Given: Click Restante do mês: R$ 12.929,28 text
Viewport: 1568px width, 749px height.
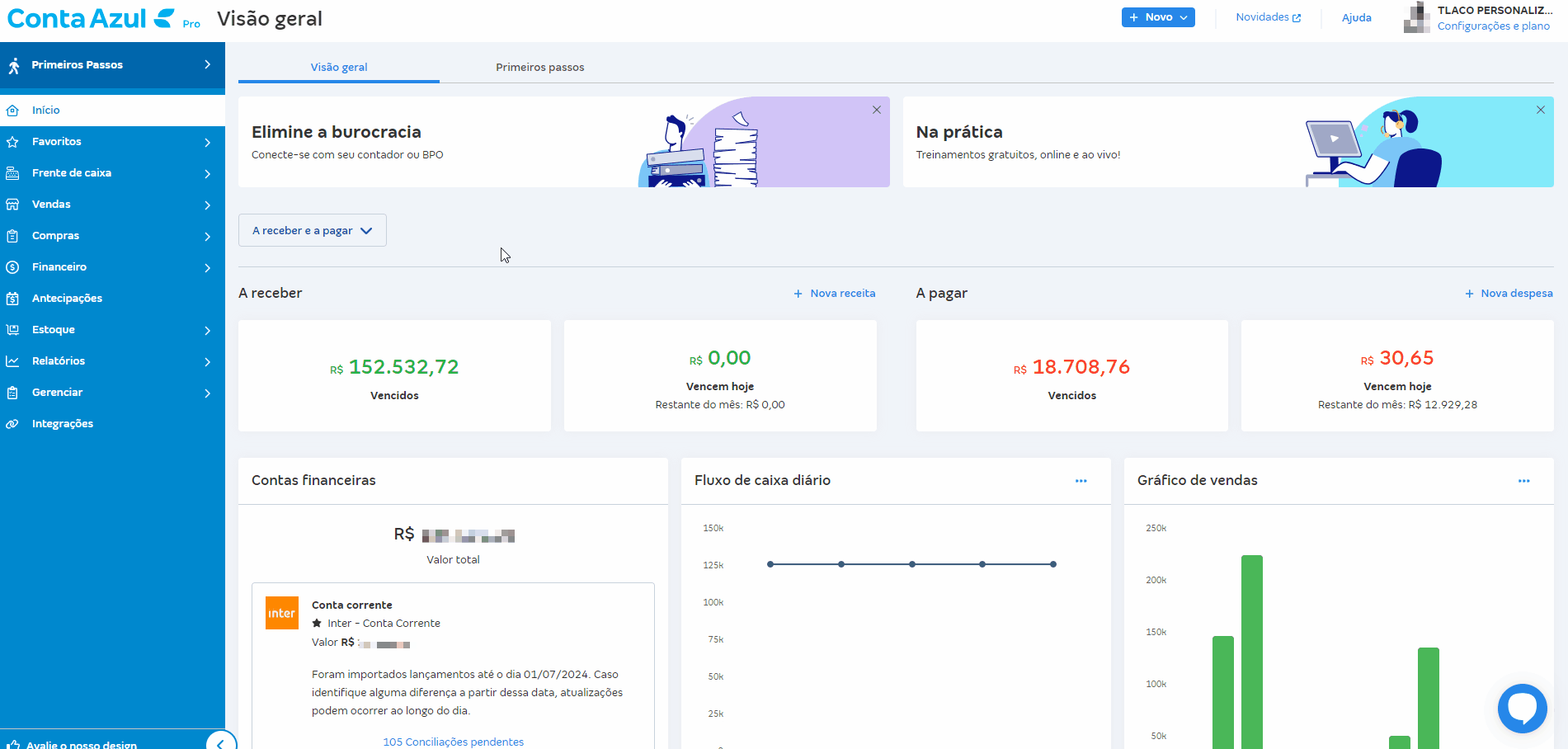Looking at the screenshot, I should 1397,405.
